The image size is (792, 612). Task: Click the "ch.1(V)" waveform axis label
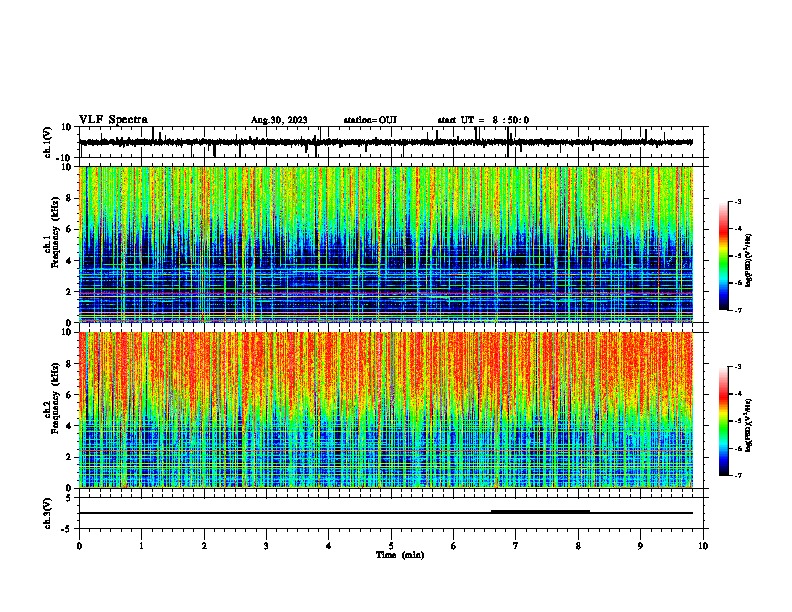click(48, 142)
